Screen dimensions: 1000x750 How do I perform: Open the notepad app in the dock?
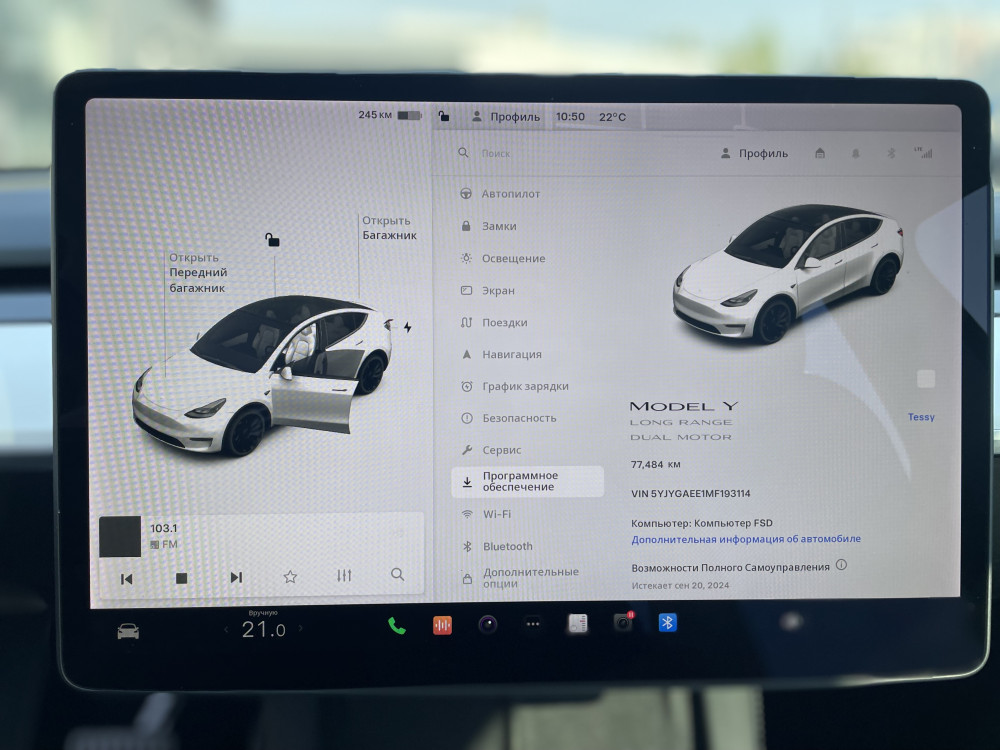tap(578, 623)
